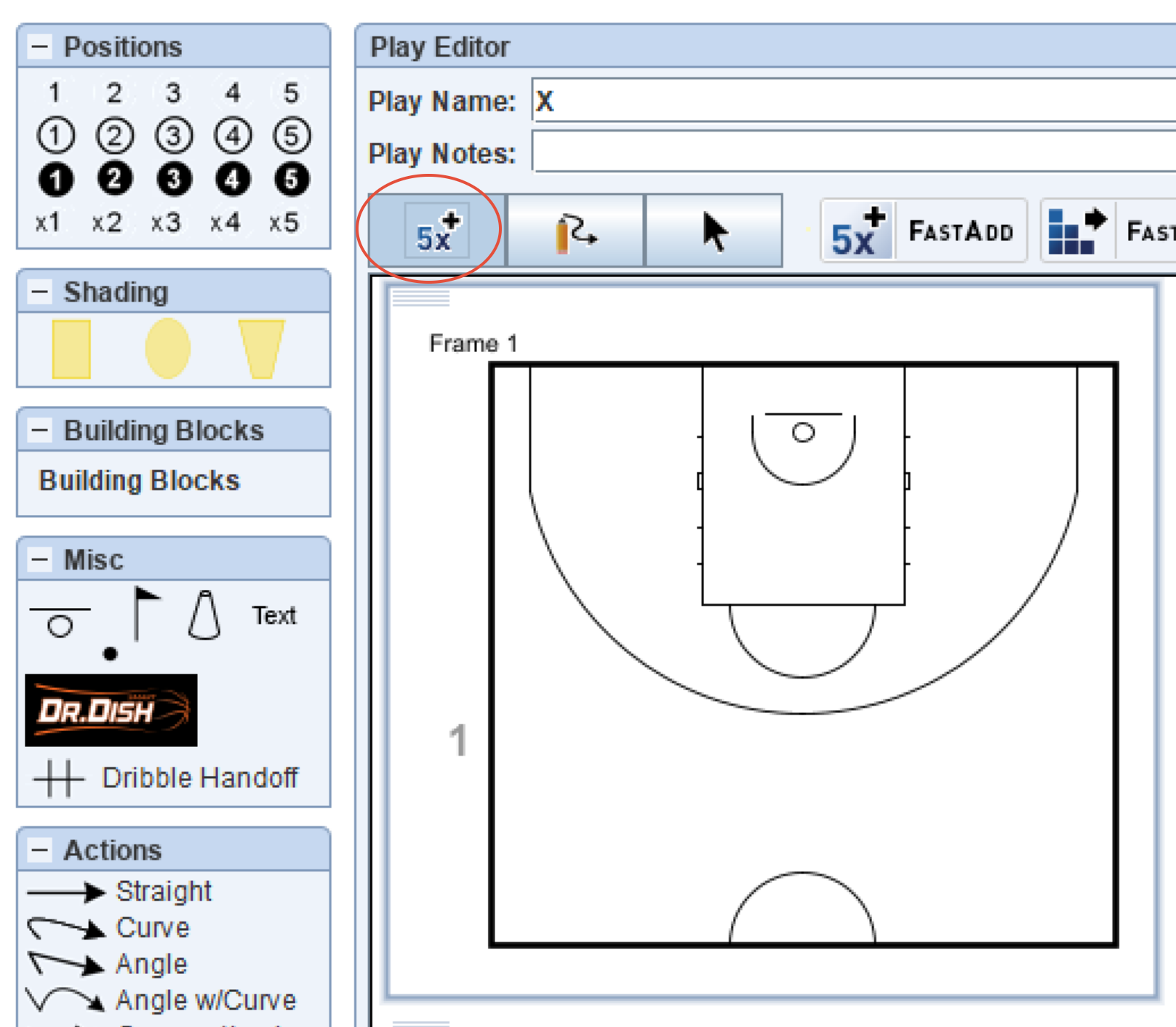The height and width of the screenshot is (1027, 1176).
Task: Select the Frame 1 court diagram
Action: click(x=804, y=655)
